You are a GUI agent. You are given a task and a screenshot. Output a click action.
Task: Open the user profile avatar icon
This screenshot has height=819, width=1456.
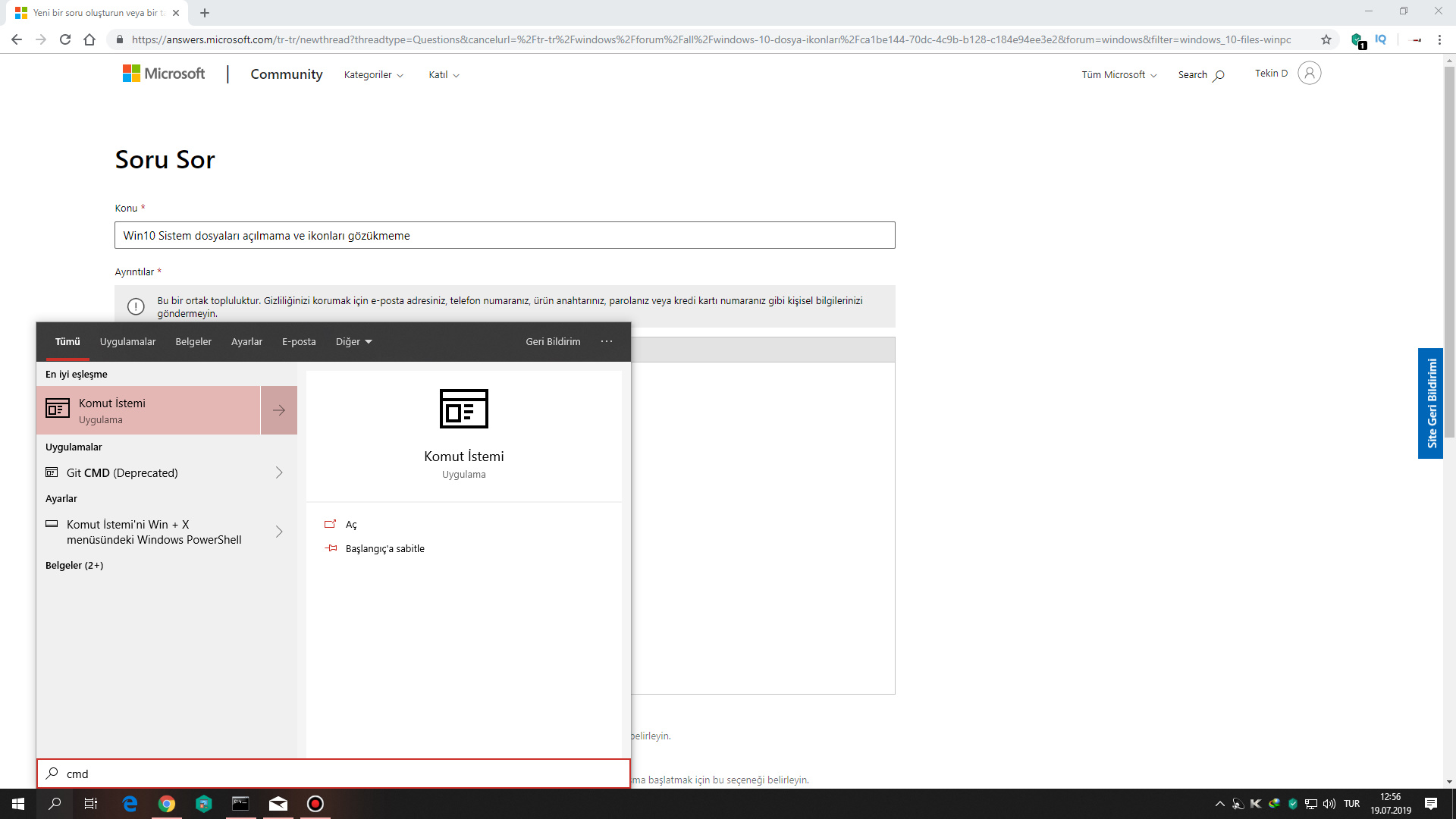click(1309, 74)
